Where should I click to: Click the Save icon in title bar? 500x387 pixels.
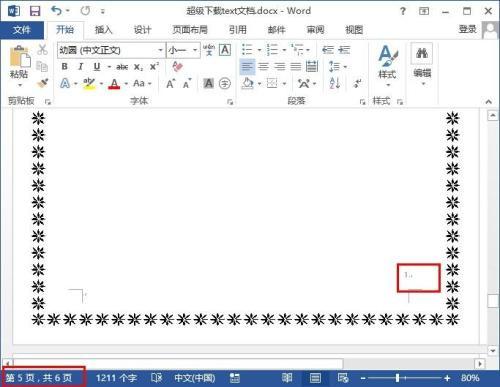[35, 11]
